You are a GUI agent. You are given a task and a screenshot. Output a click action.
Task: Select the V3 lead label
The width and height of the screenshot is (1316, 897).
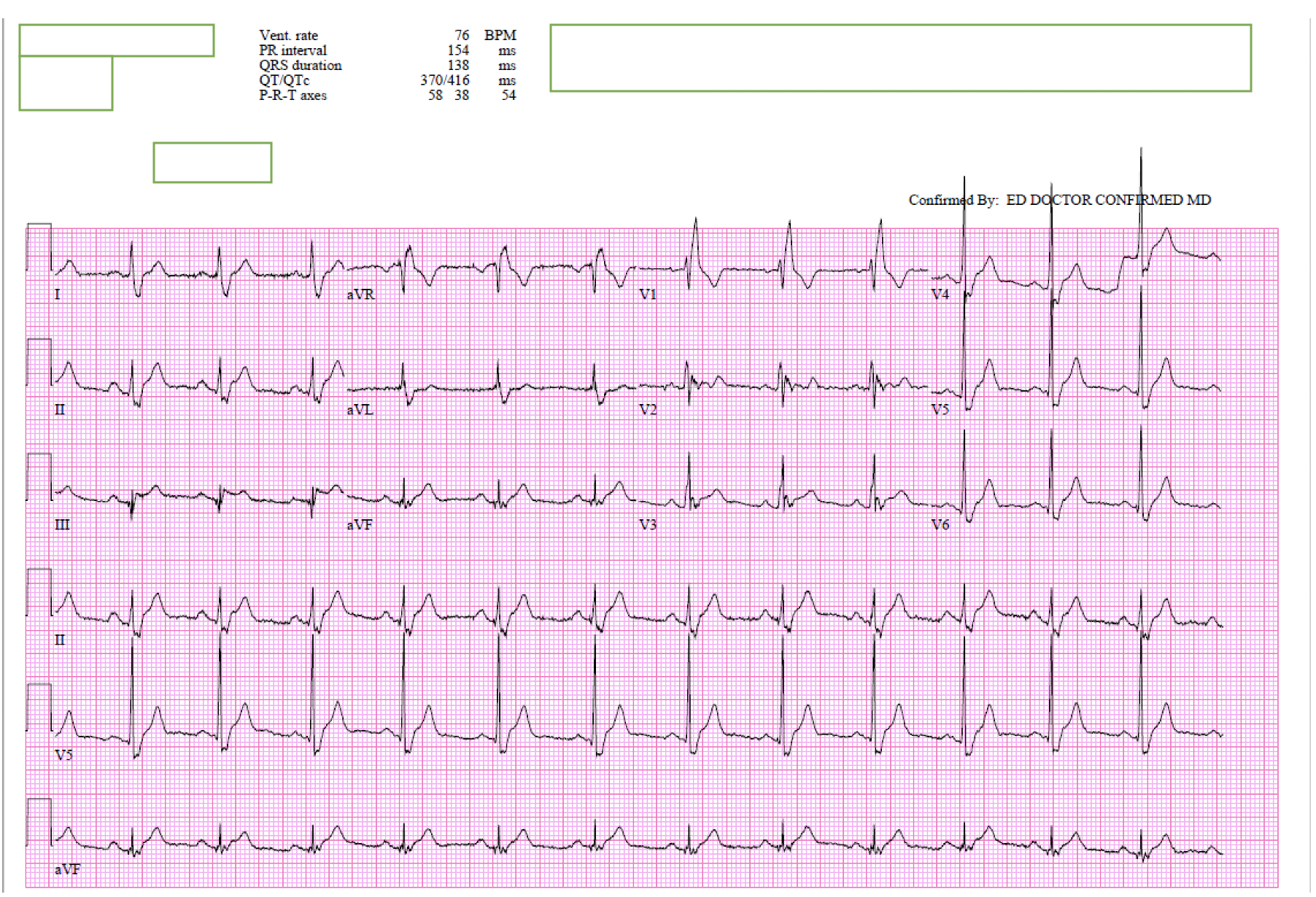coord(648,525)
